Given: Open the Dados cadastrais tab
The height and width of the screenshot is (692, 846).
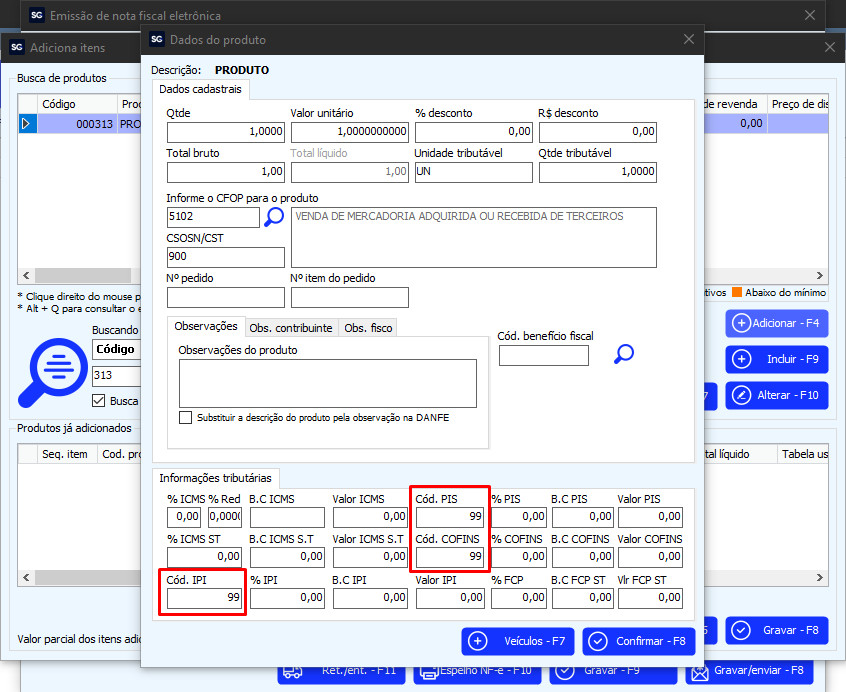Looking at the screenshot, I should pyautogui.click(x=200, y=90).
